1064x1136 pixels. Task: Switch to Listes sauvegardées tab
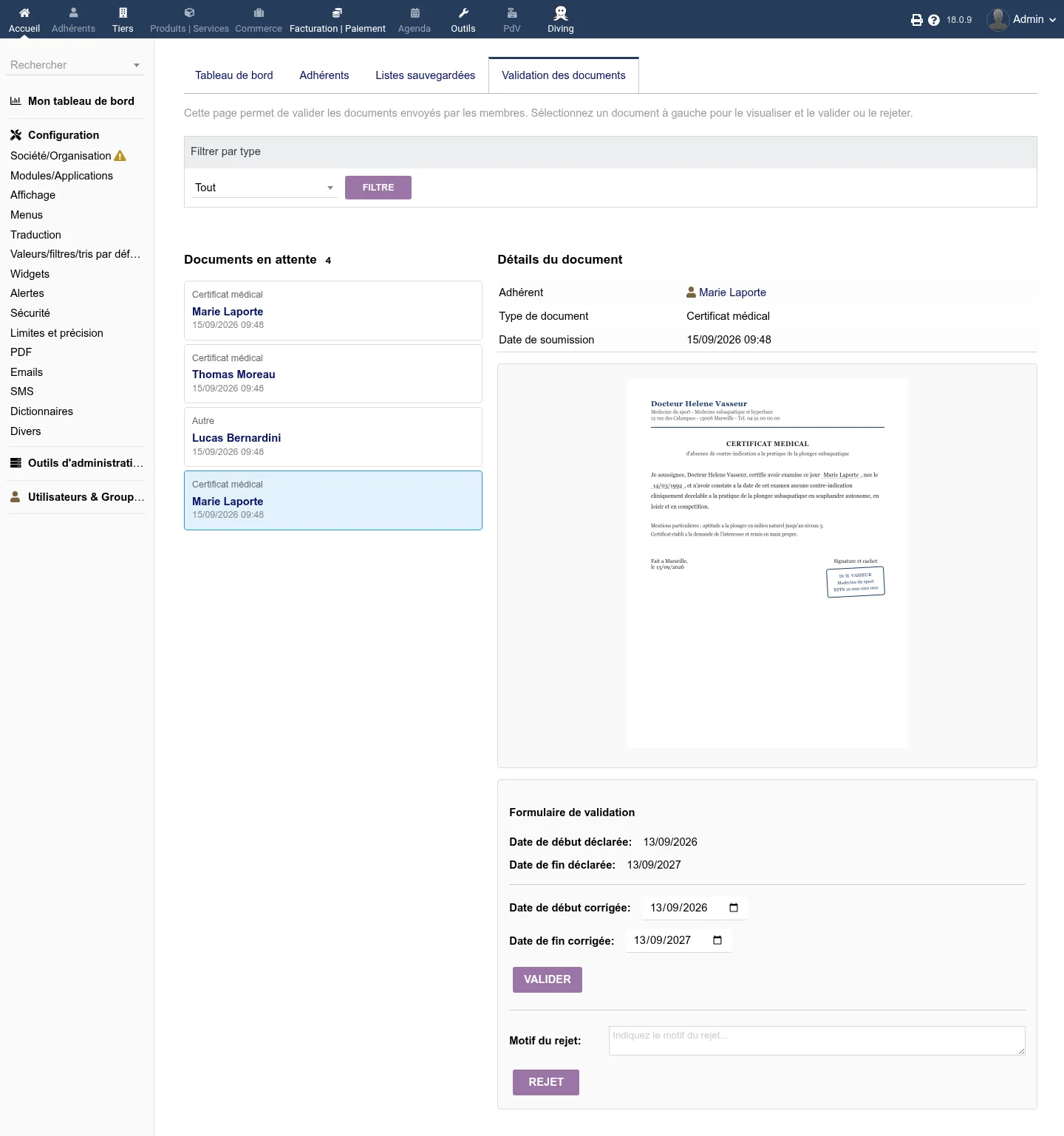tap(426, 75)
